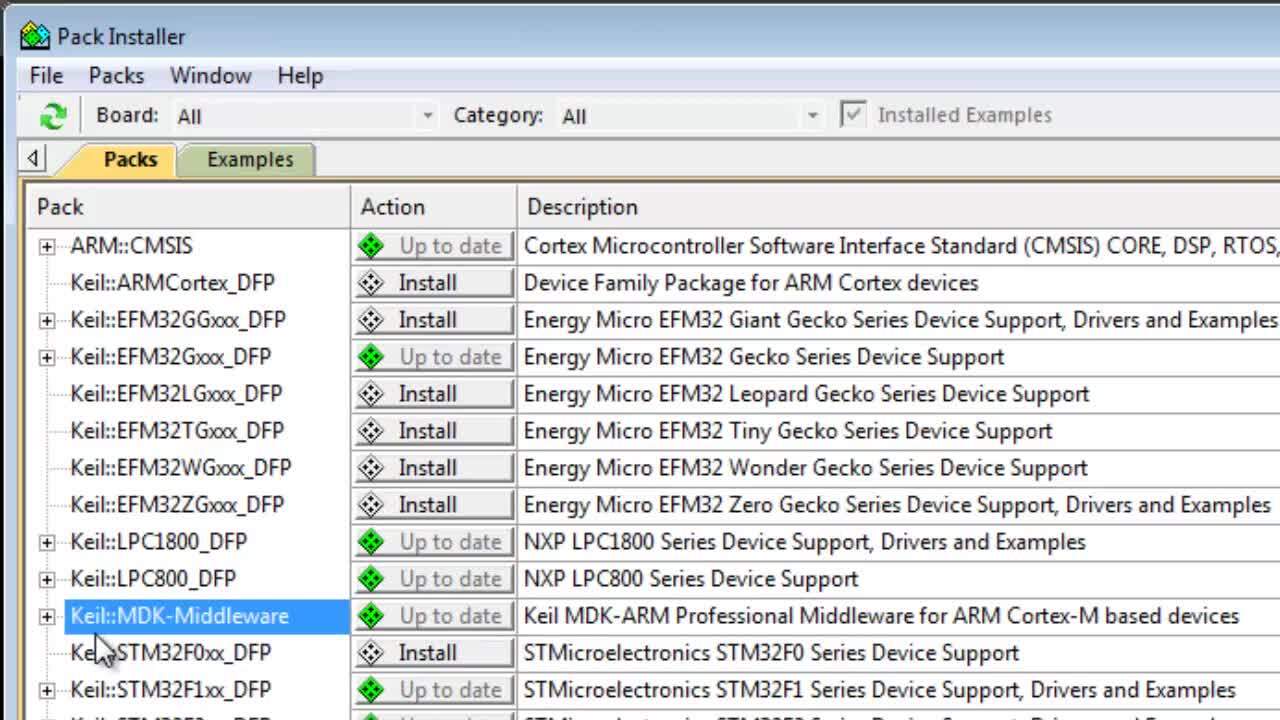This screenshot has width=1280, height=720.
Task: Click Up to date for Keil::LPC1800_DFP
Action: (433, 542)
